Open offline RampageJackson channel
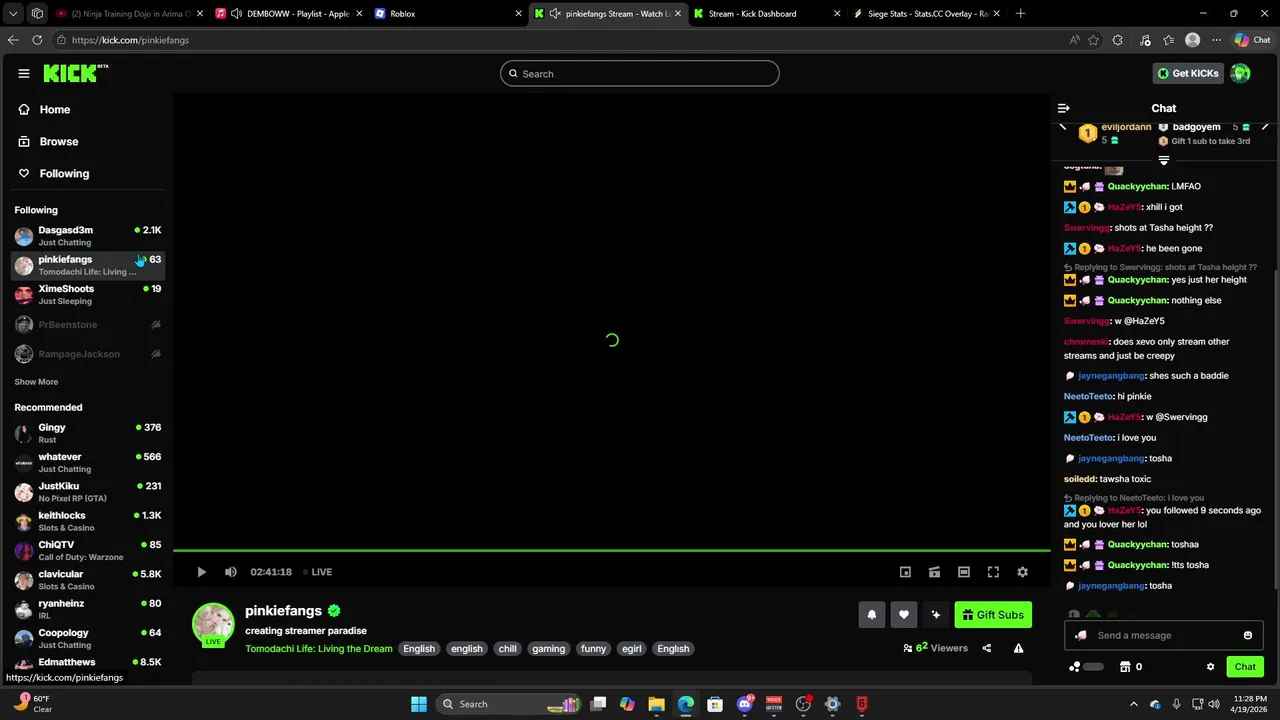 (x=87, y=354)
